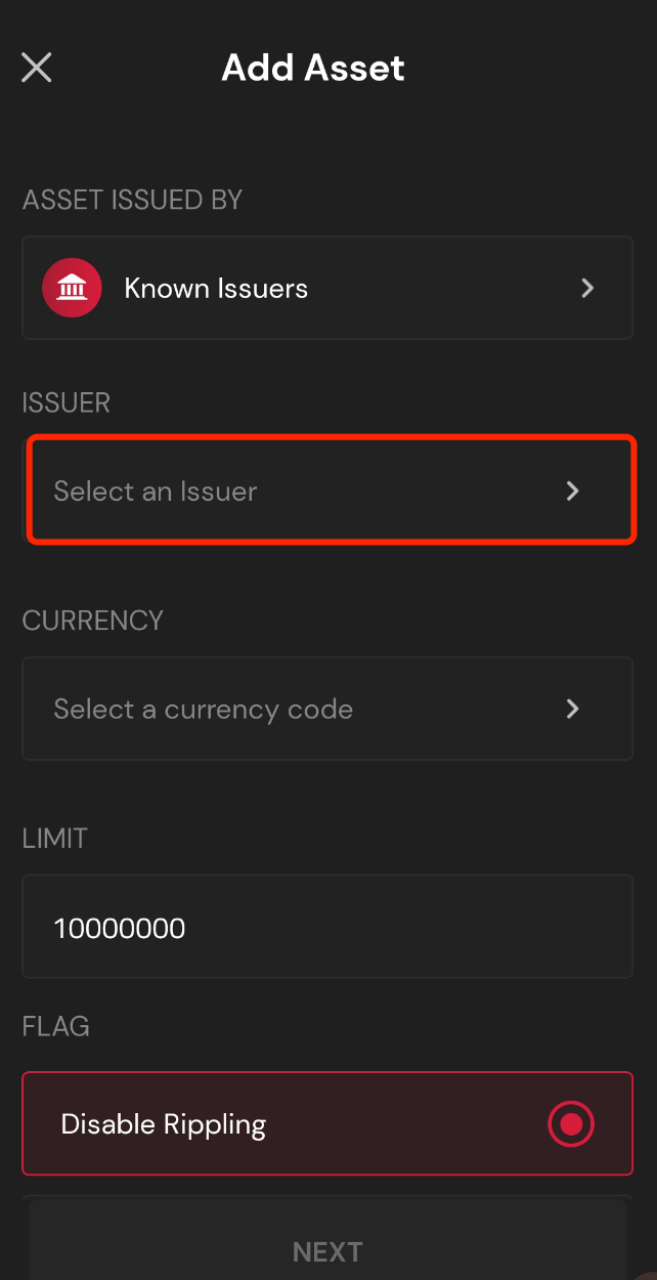Focus the Limit input with 10000000
The image size is (657, 1280).
point(327,928)
